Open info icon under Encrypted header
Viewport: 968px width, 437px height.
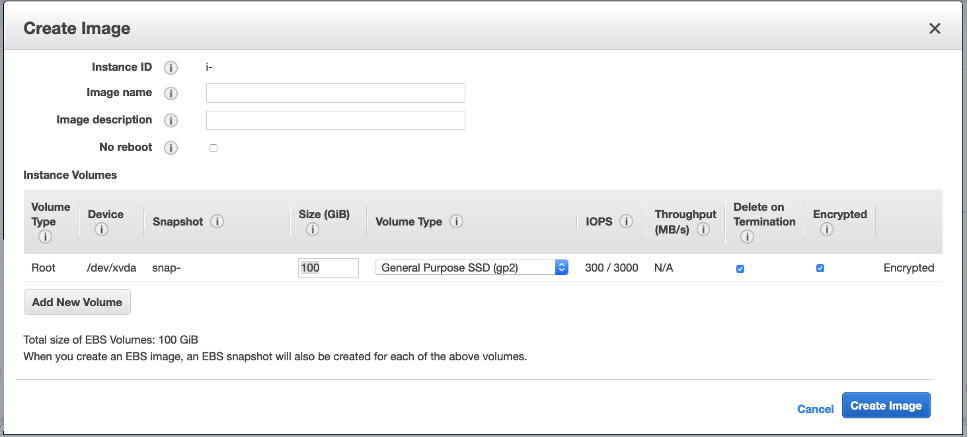[x=827, y=230]
